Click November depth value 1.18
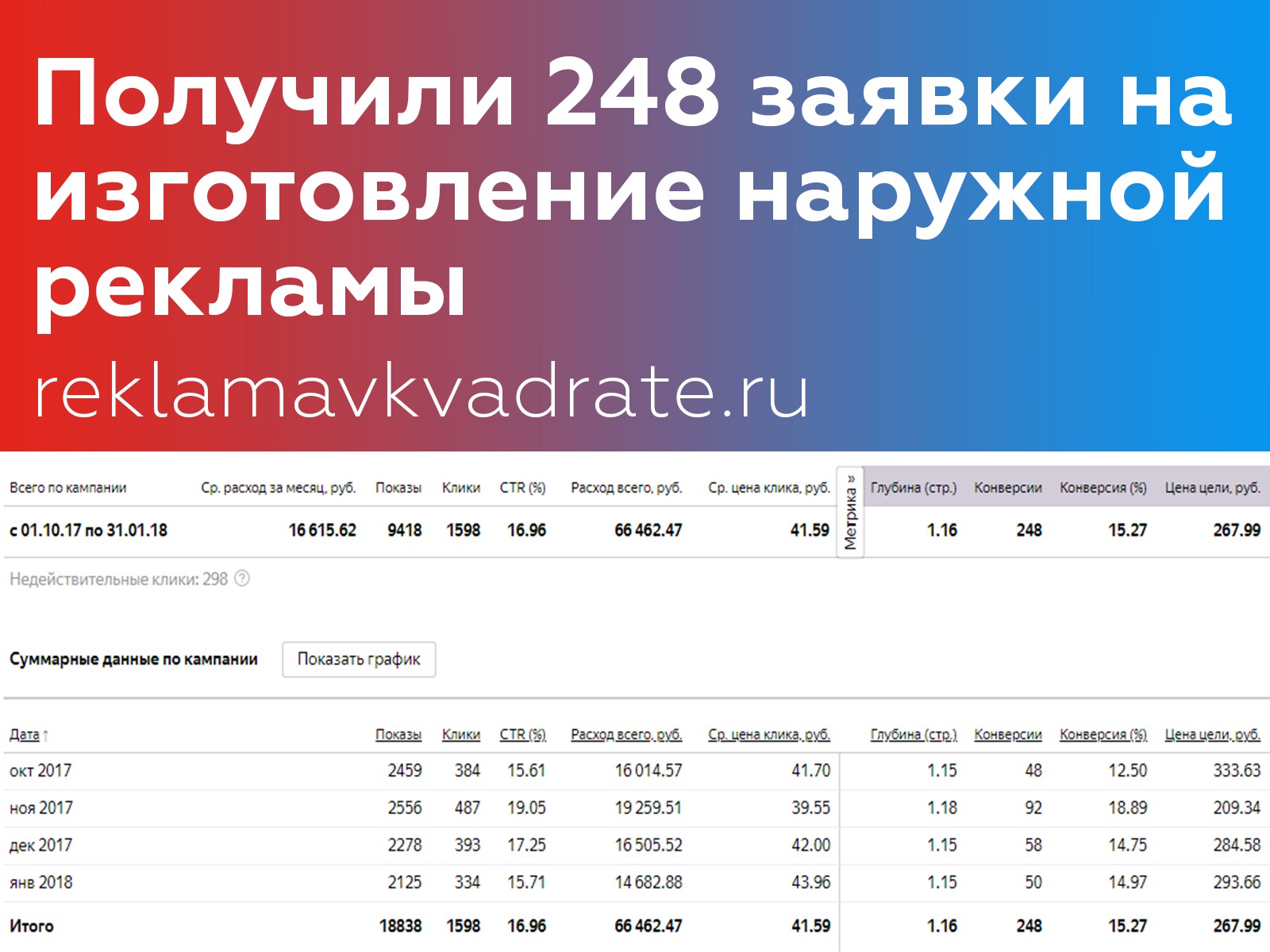Viewport: 1270px width, 952px height. click(x=942, y=808)
